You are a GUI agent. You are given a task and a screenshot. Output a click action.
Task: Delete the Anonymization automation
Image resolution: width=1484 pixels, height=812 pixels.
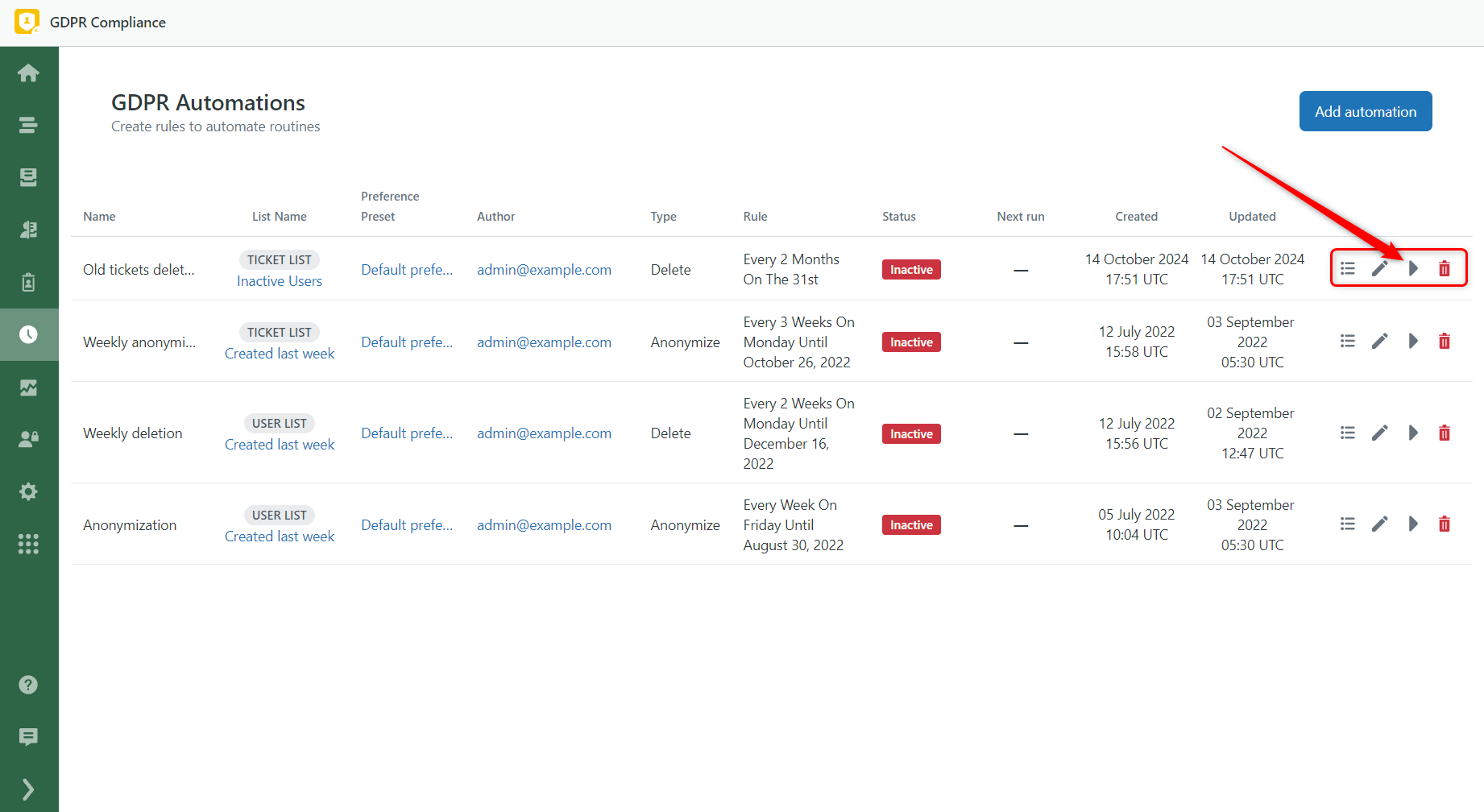point(1445,524)
